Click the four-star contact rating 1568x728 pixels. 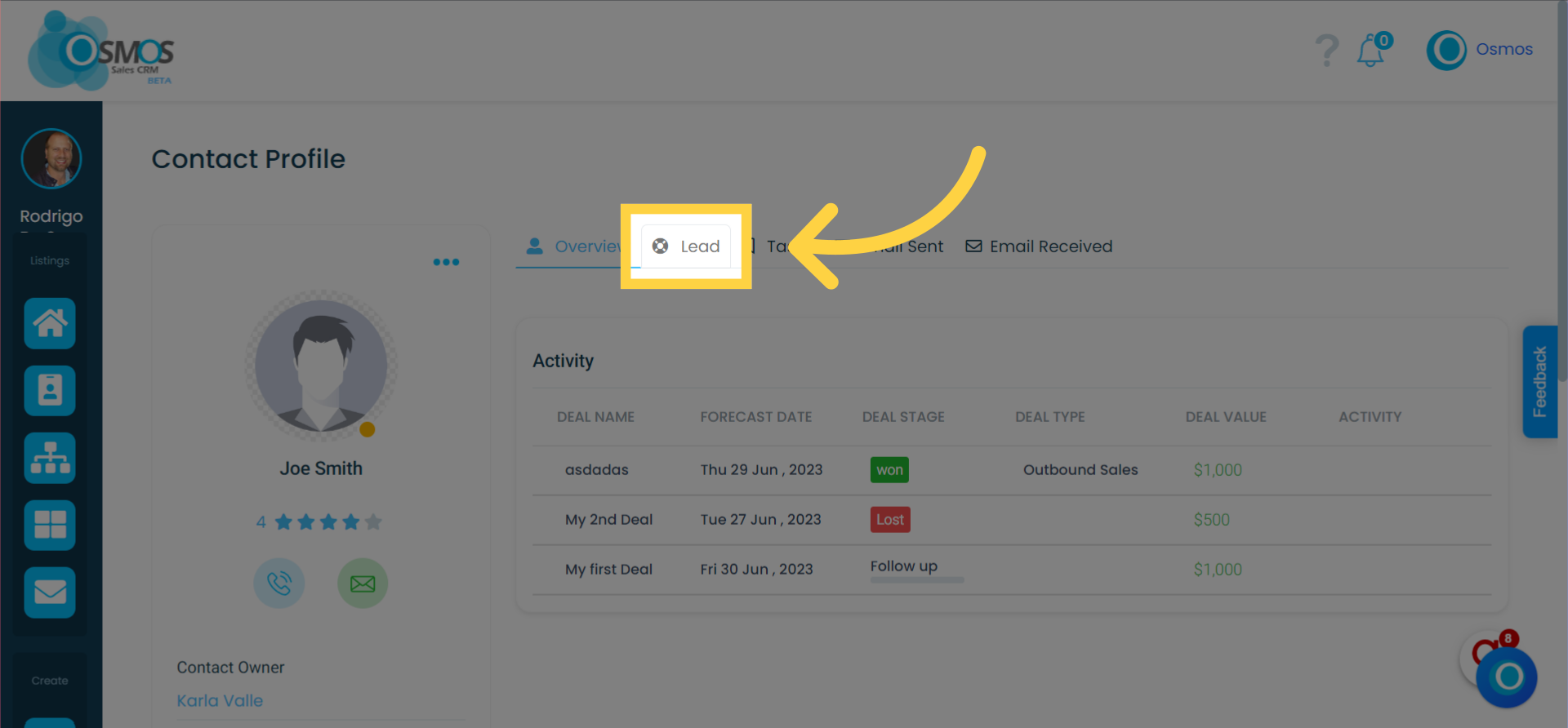coord(319,522)
